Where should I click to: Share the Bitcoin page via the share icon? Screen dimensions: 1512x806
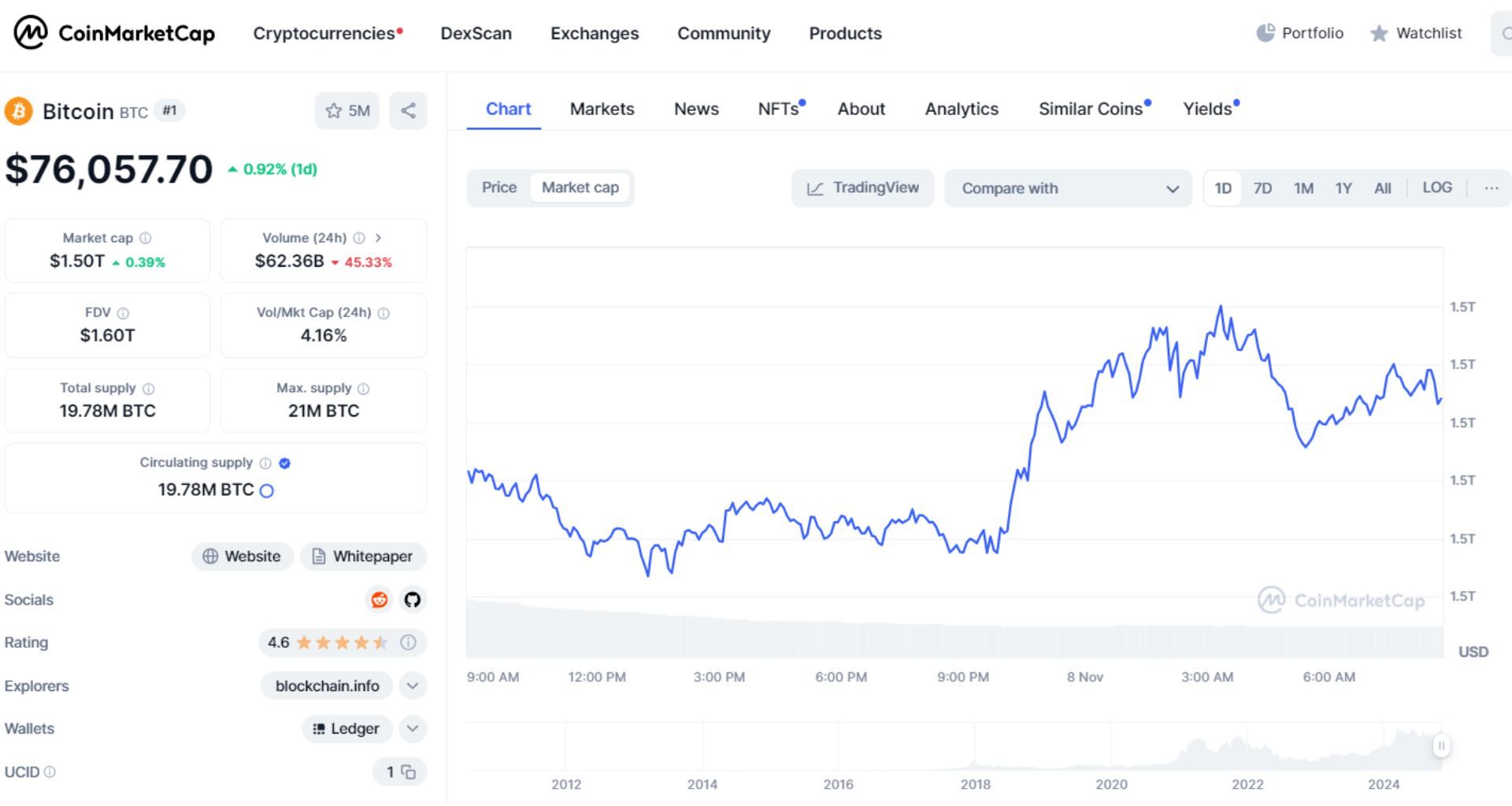click(408, 110)
